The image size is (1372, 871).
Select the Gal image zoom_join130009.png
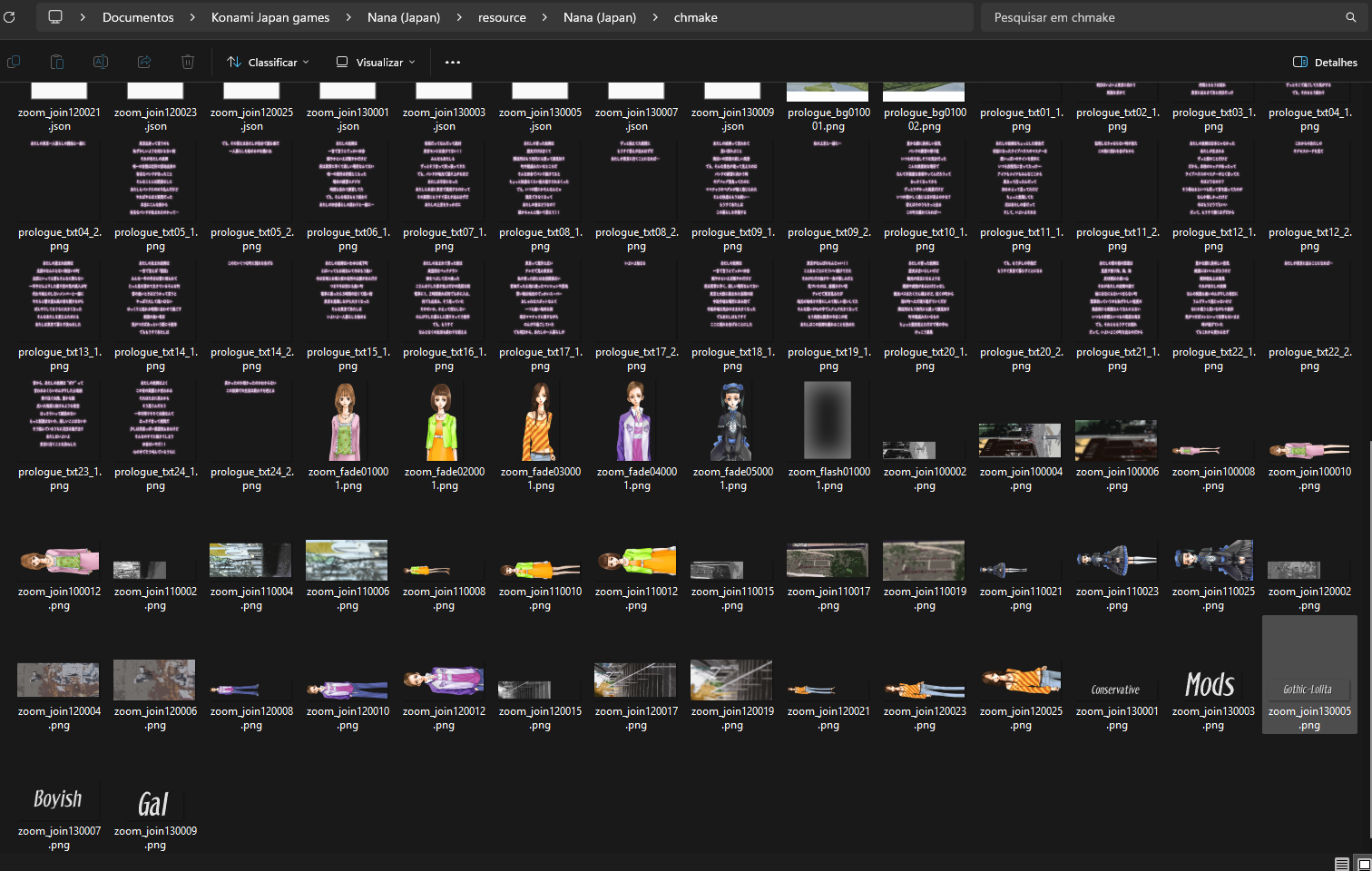pyautogui.click(x=153, y=804)
